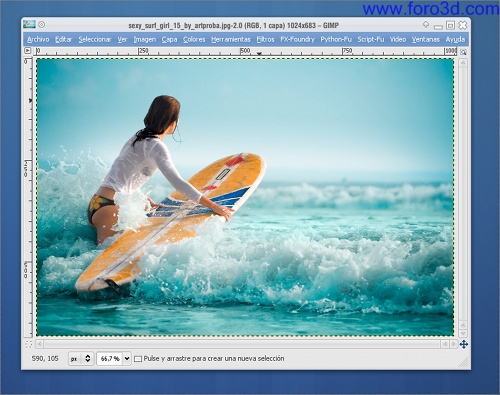
Task: Click the vertical scrollbar down arrow
Action: point(463,333)
